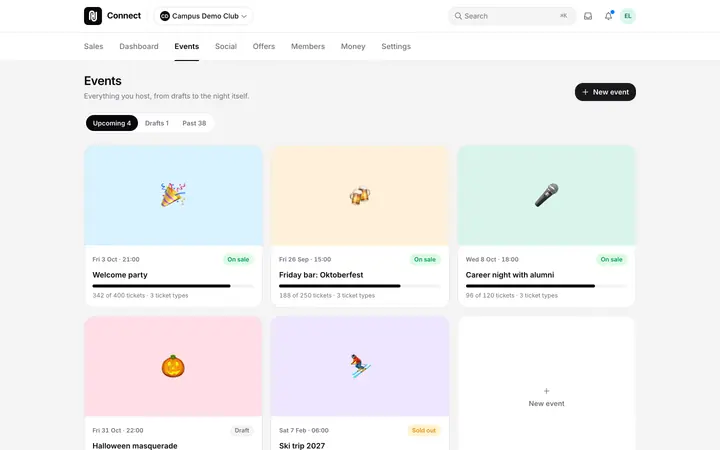Click "Sat 7 Feb · 06:00" date

(304, 430)
